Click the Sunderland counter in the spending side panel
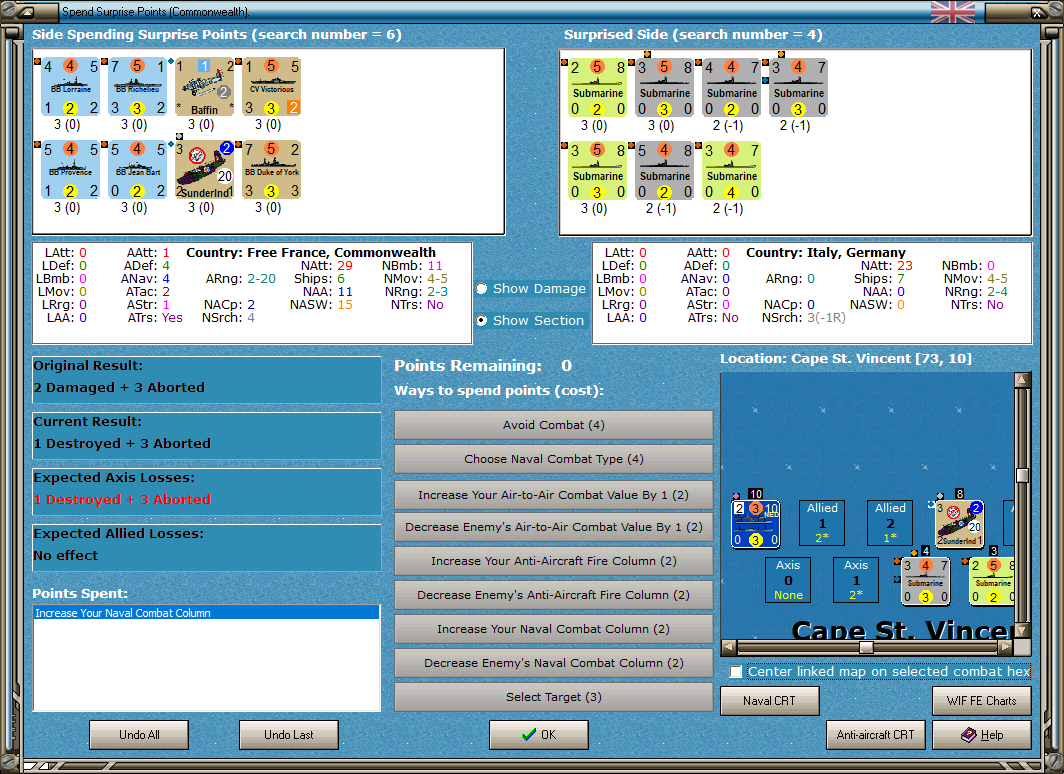 [x=205, y=170]
